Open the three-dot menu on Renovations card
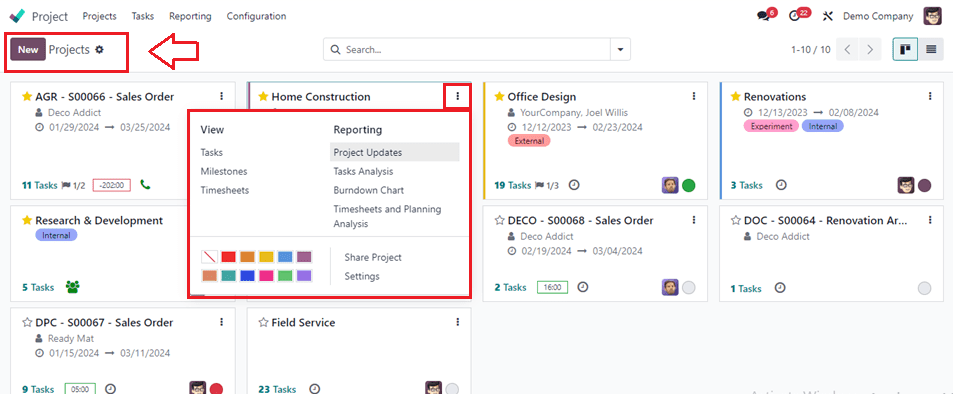This screenshot has width=953, height=394. [930, 96]
